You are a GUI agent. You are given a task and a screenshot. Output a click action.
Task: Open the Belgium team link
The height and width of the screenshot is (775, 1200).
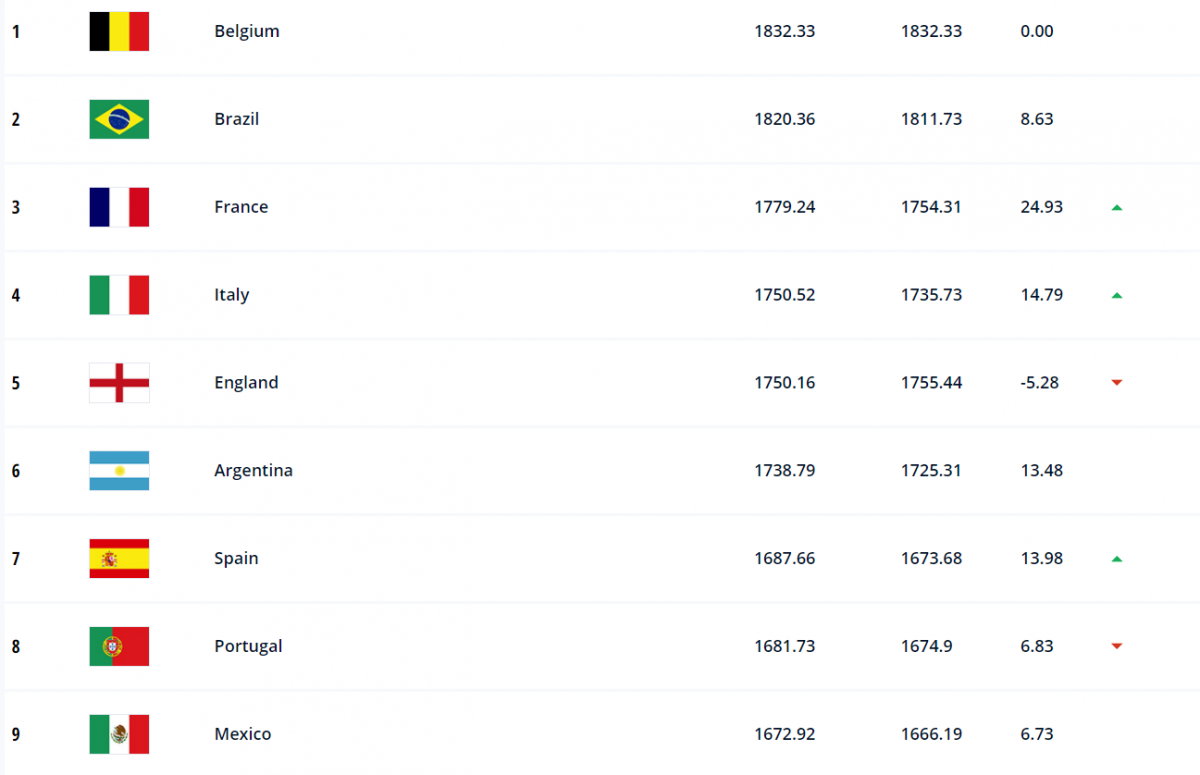tap(247, 31)
